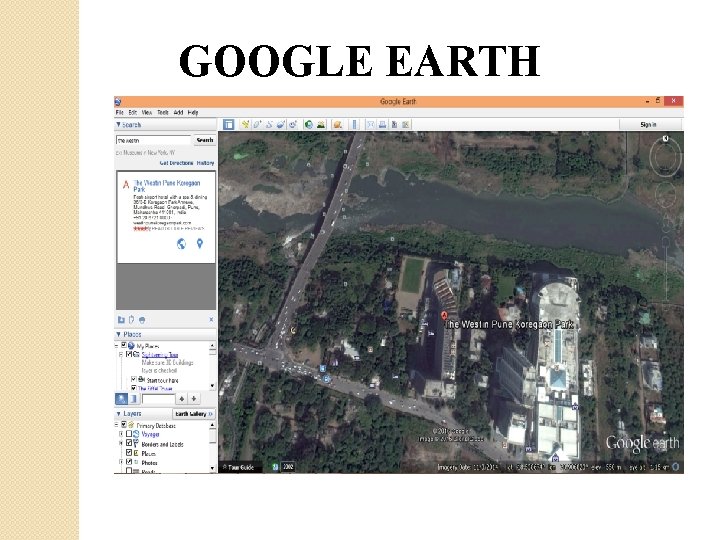Show historical imagery clock icon

pos(309,124)
